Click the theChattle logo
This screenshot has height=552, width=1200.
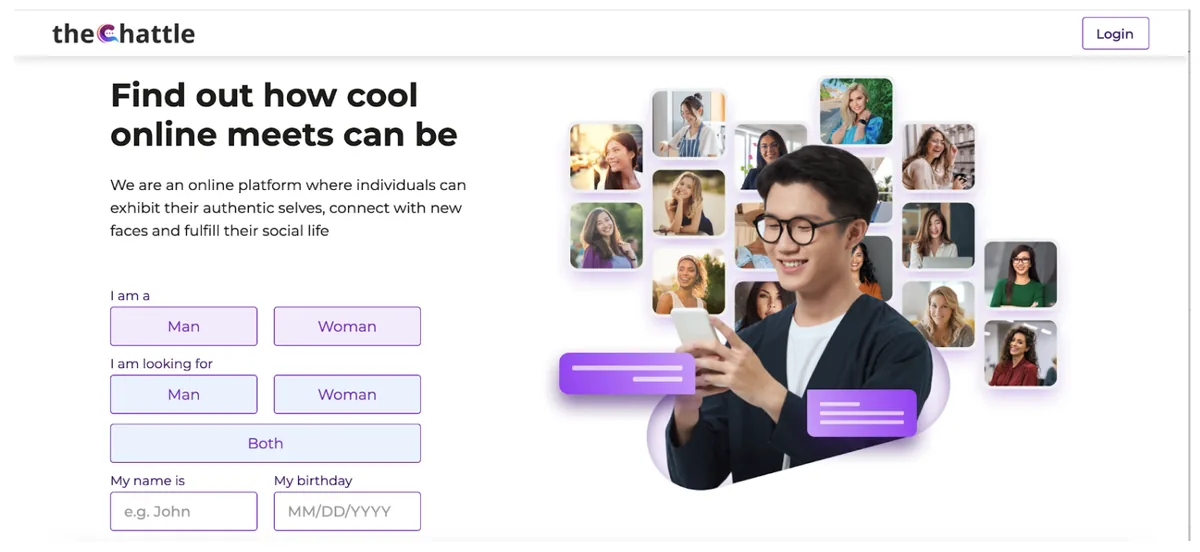(x=123, y=34)
